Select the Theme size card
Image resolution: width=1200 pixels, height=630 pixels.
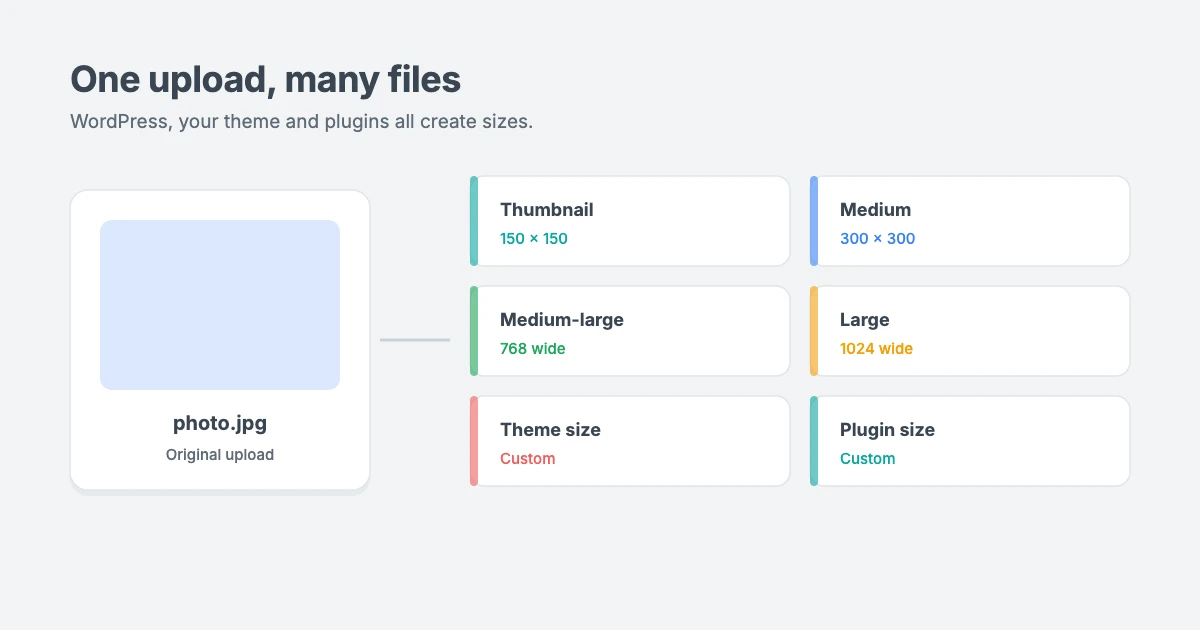[630, 441]
